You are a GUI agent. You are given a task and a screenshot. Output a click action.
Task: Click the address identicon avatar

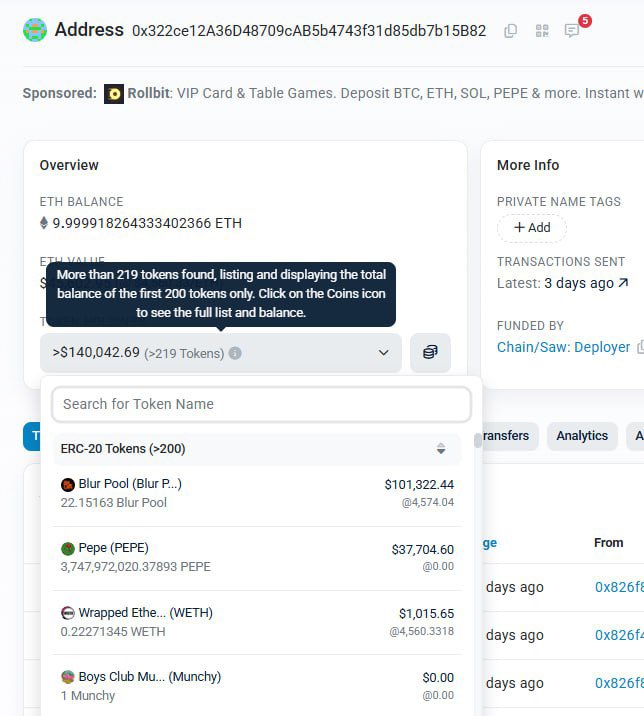pos(35,30)
